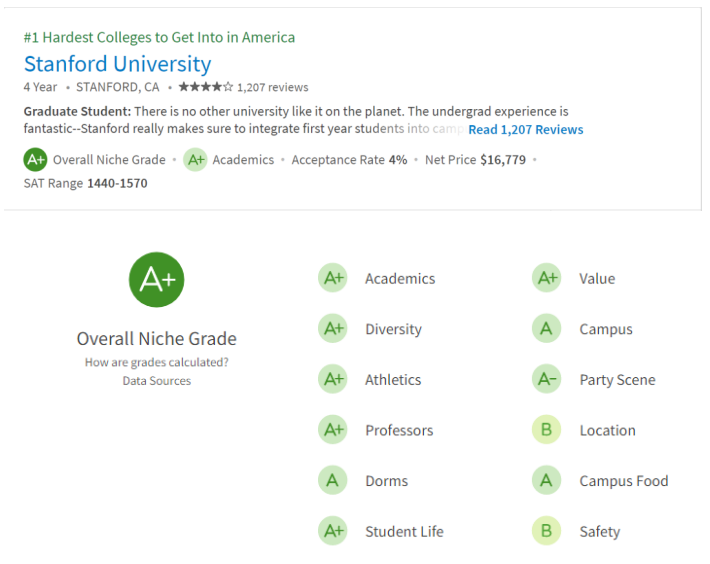The image size is (710, 564).
Task: Click the small A+ Overall Niche Grade badge in card
Action: coord(35,159)
